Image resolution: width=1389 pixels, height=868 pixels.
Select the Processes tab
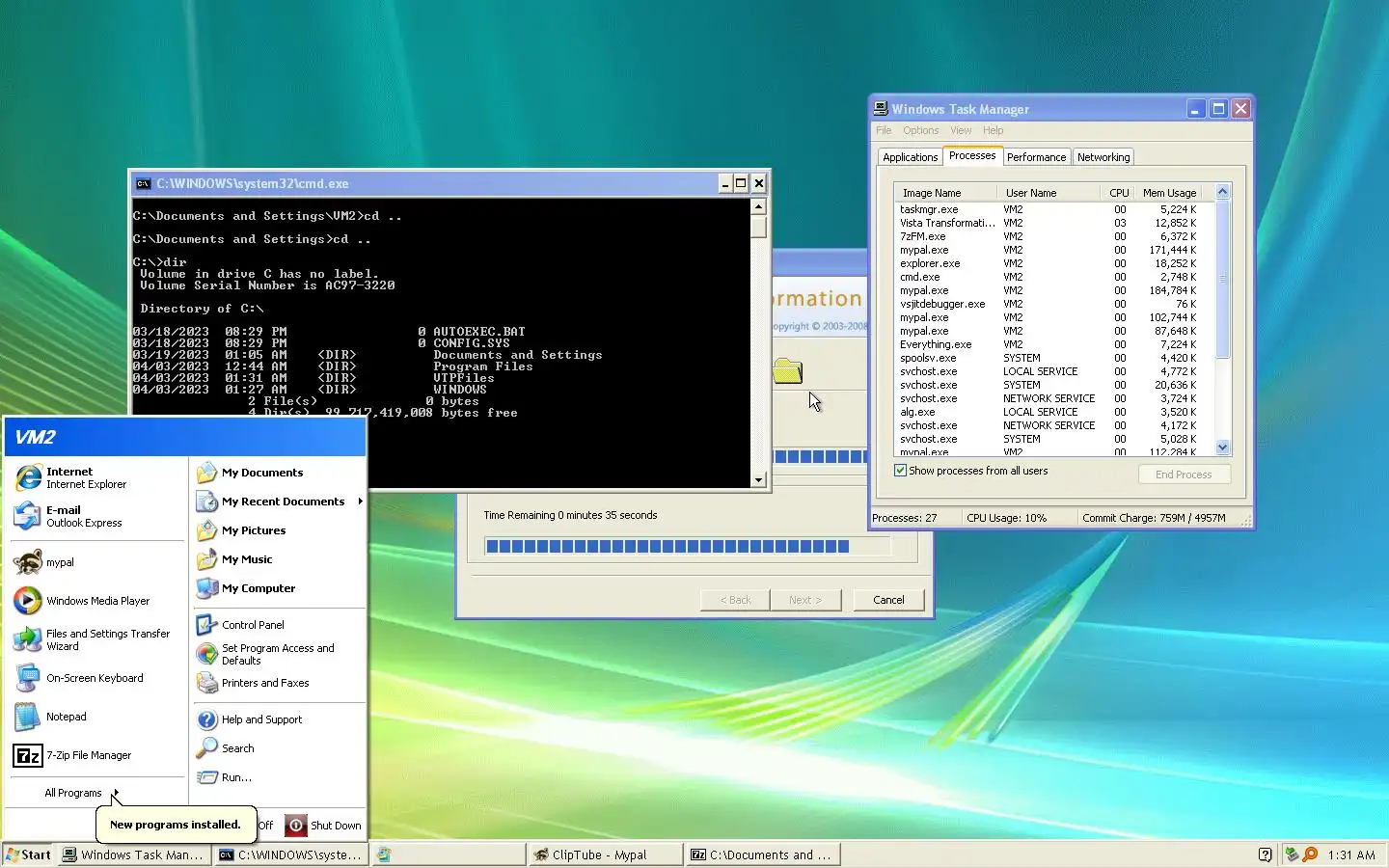(972, 155)
